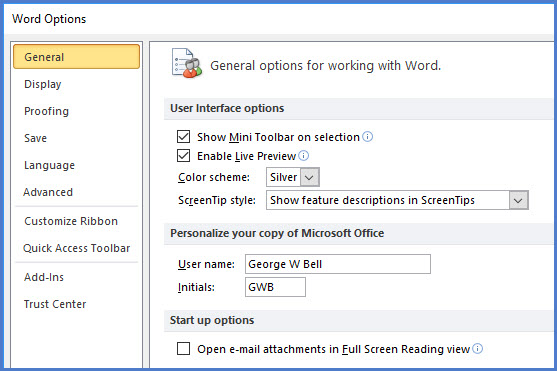Open the Display options category
This screenshot has height=371, width=557.
[x=43, y=84]
